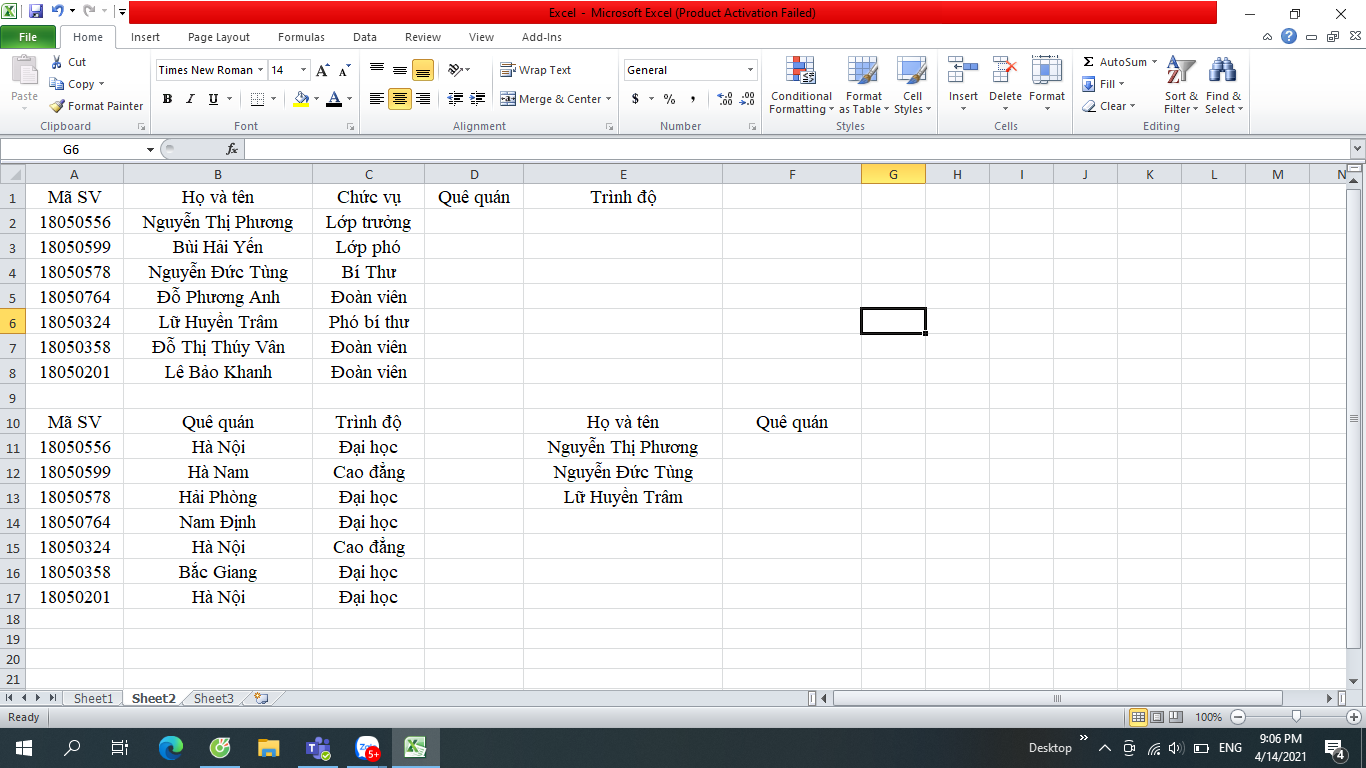Open Format cells menu in Cells group

click(x=1047, y=85)
